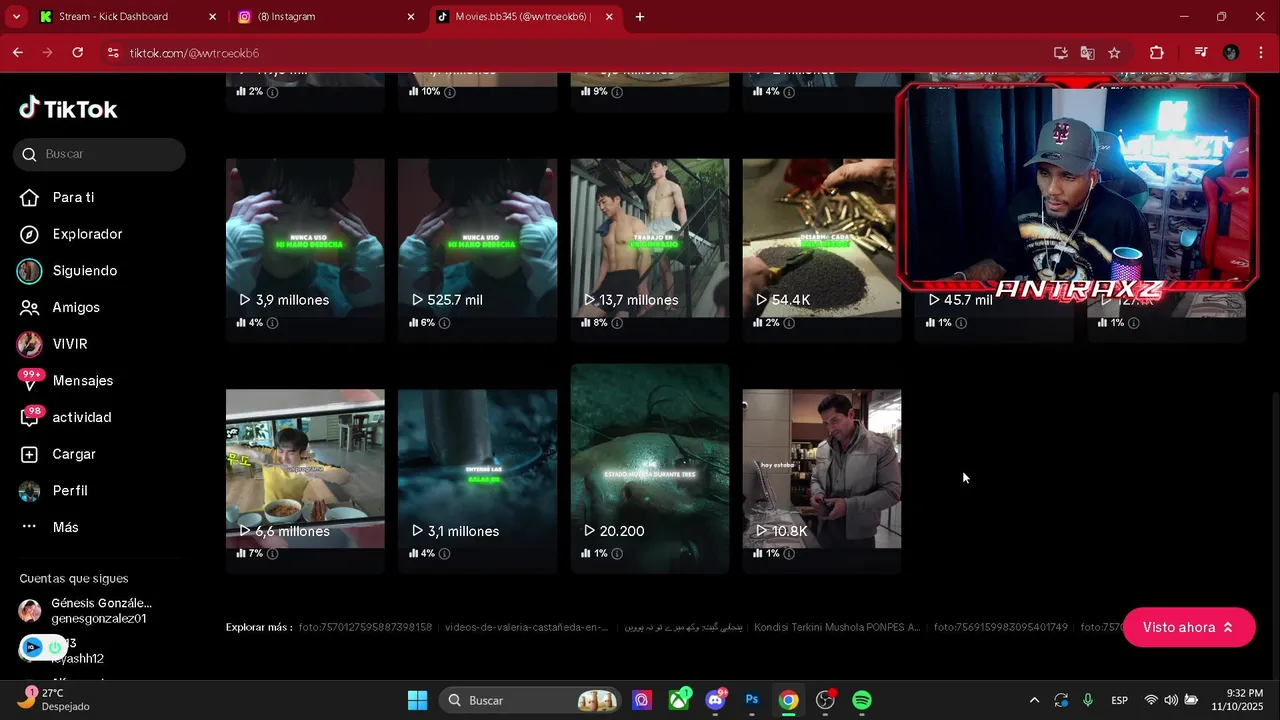Close the Kick Dashboard tab

[x=212, y=17]
